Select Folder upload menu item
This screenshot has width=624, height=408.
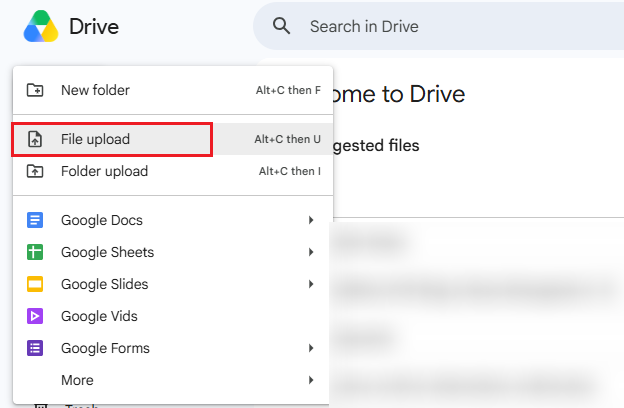[173, 171]
